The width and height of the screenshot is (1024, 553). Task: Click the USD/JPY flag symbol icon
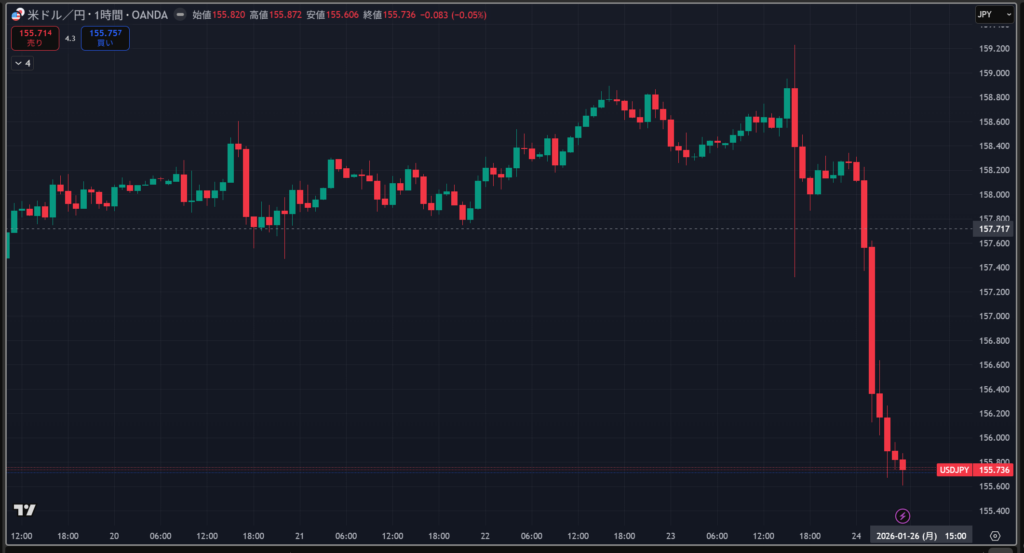pos(17,15)
